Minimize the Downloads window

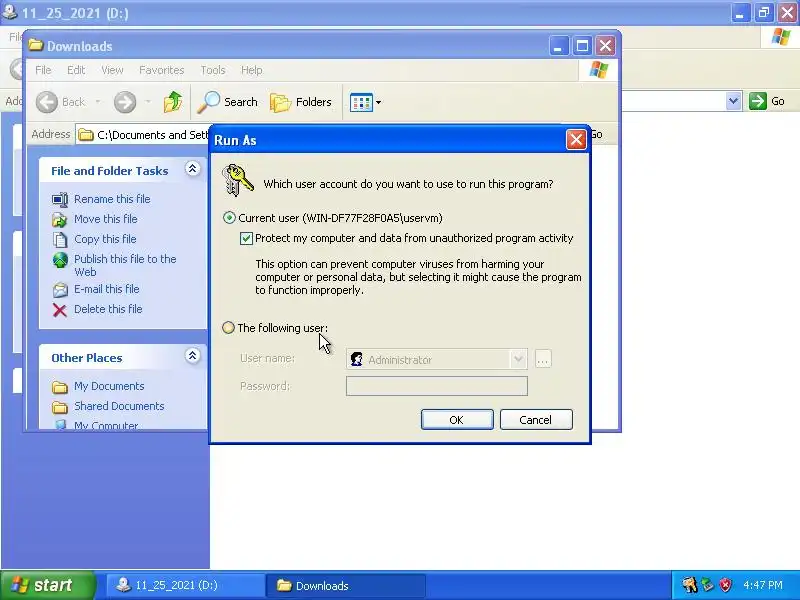[x=559, y=46]
